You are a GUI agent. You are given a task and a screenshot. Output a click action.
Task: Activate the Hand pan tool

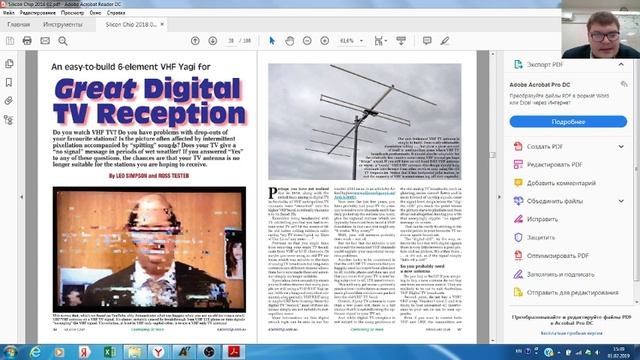pos(289,41)
